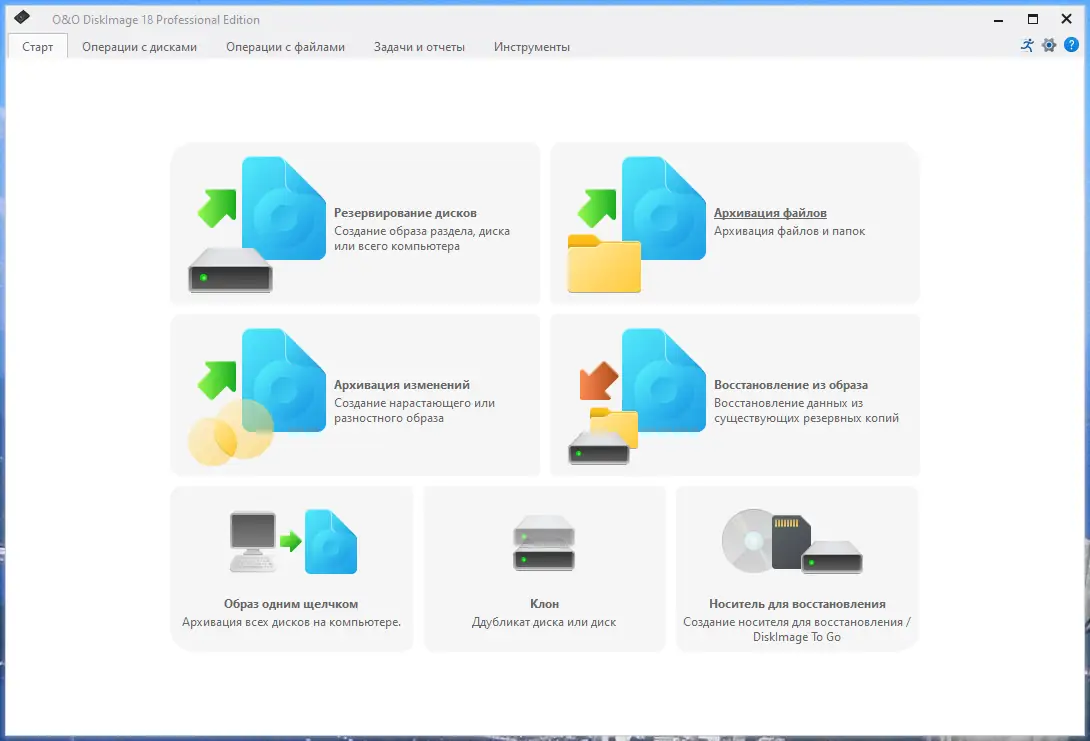This screenshot has height=741, width=1090.
Task: Open help using the question mark icon
Action: (1071, 45)
